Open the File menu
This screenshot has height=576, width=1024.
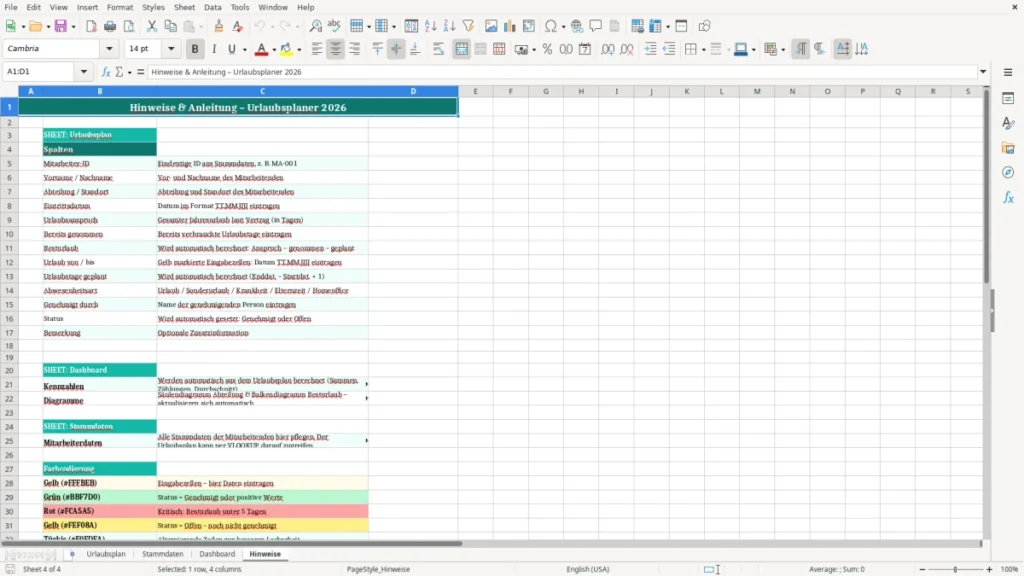tap(11, 7)
